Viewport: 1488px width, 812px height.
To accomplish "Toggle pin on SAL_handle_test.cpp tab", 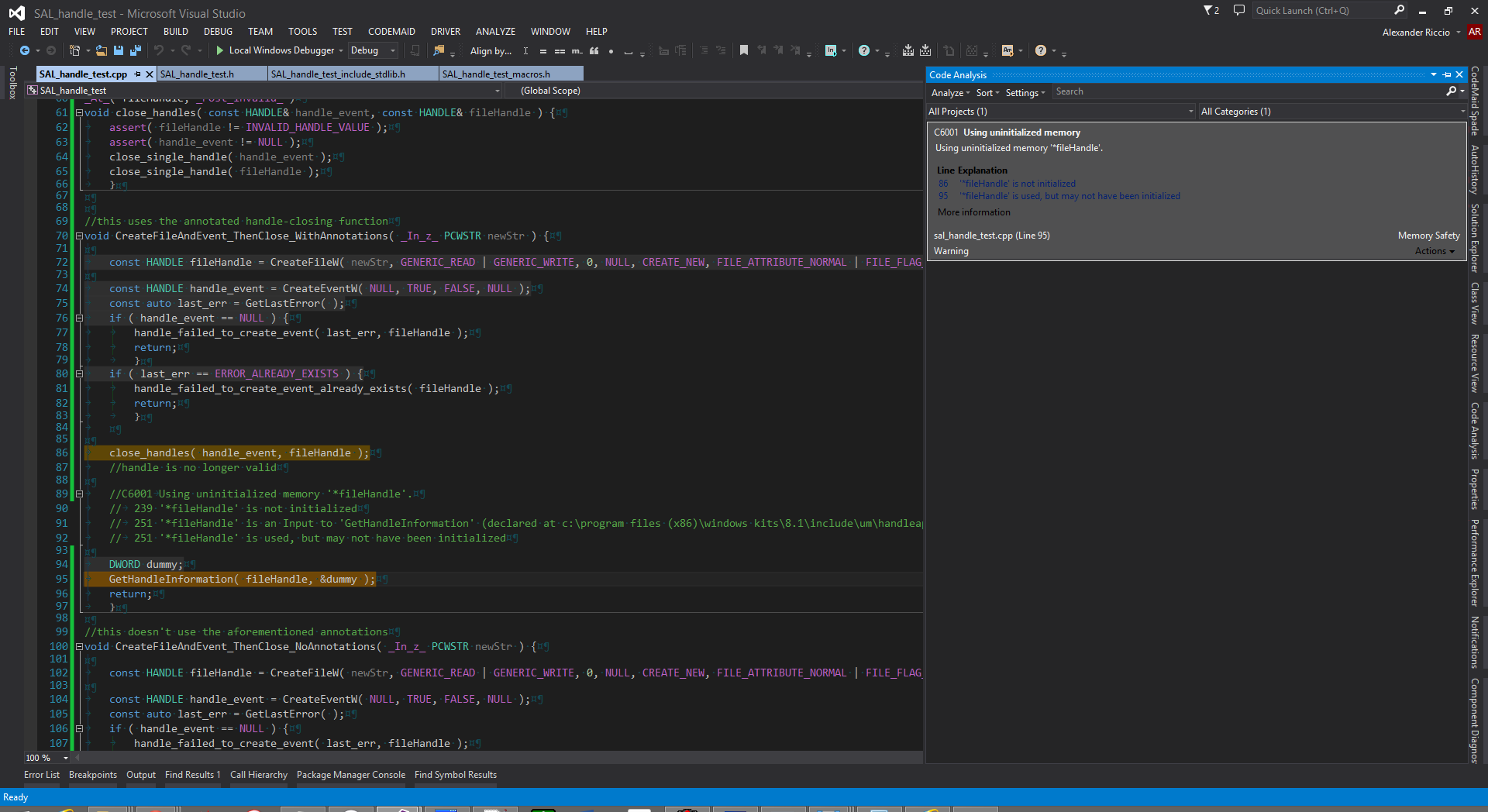I will coord(138,74).
